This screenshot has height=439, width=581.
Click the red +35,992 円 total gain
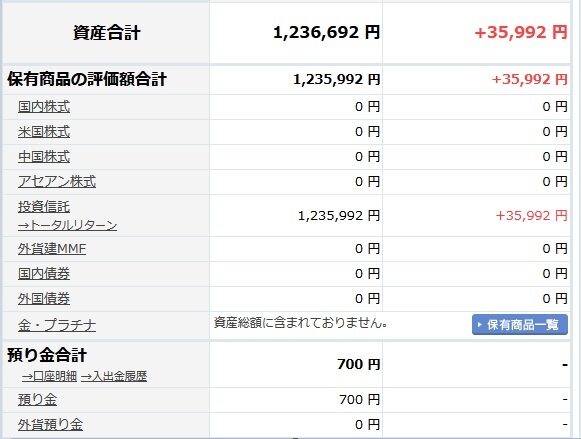pyautogui.click(x=521, y=32)
